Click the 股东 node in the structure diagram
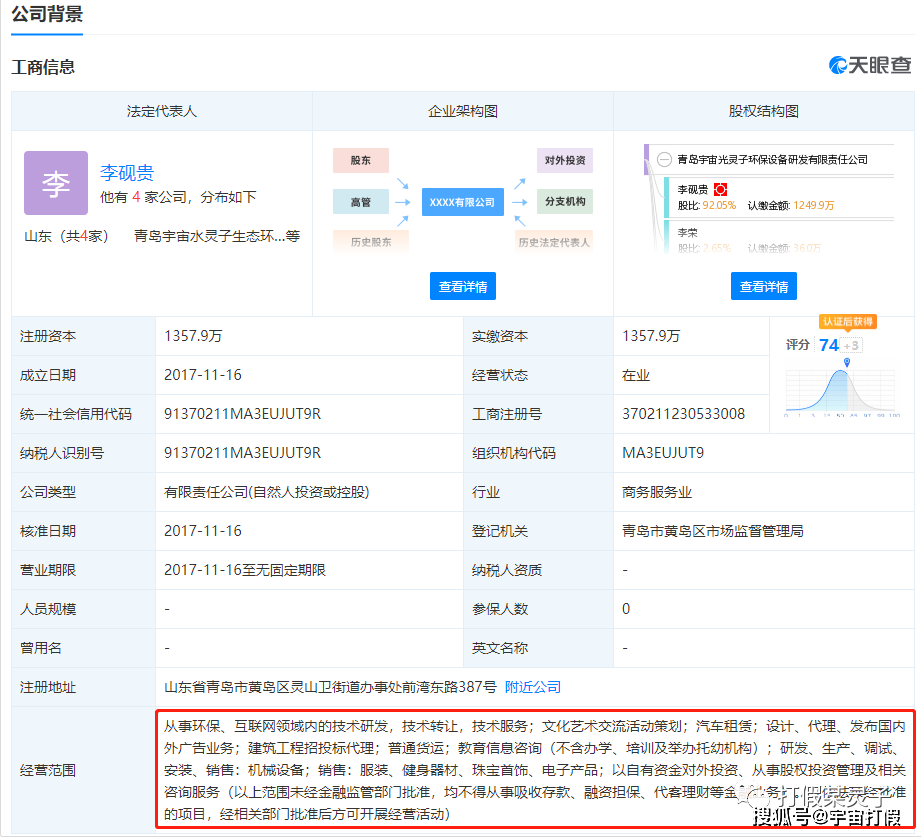Image resolution: width=921 pixels, height=837 pixels. 361,160
